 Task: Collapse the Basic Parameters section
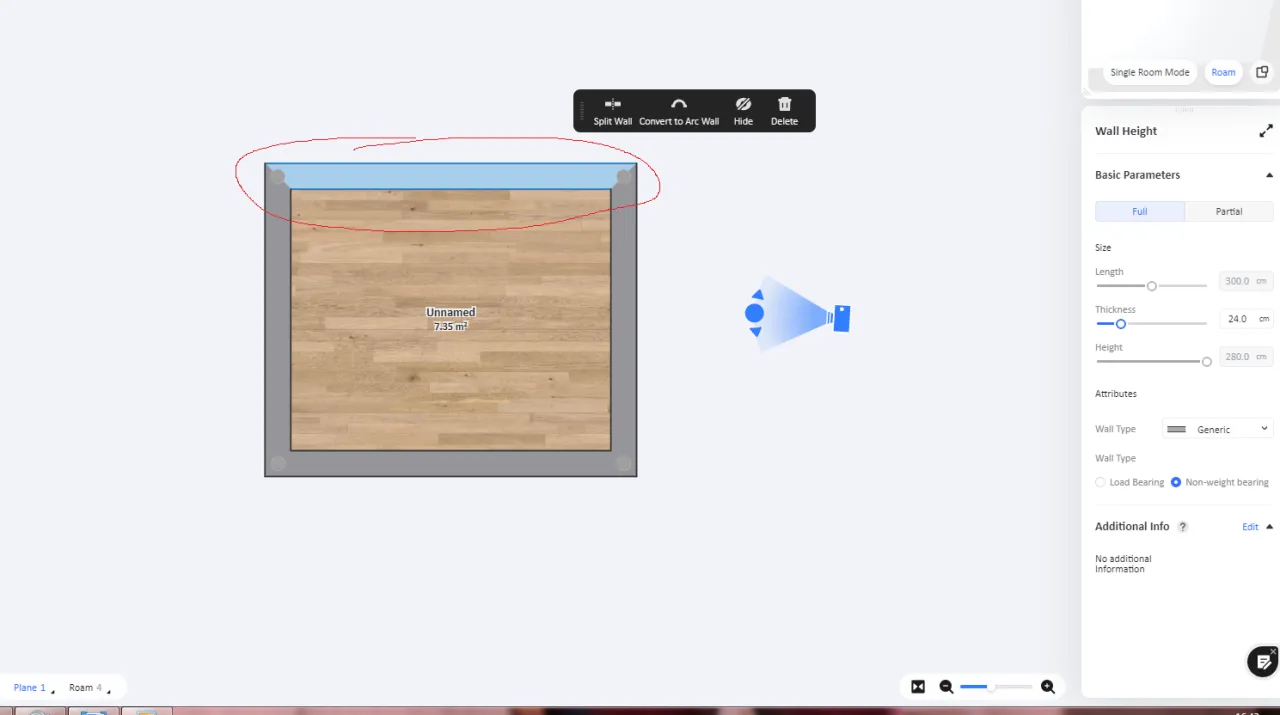point(1270,175)
